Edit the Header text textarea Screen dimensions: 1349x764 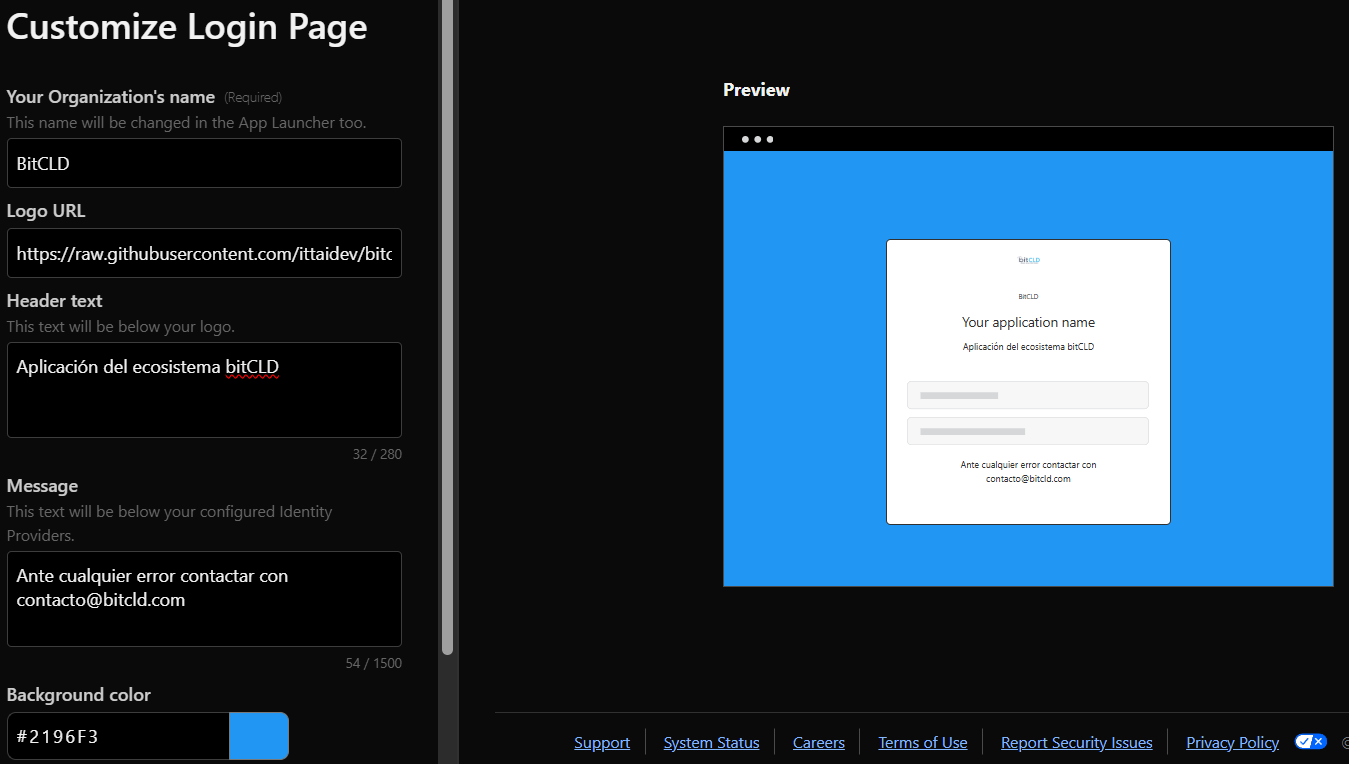point(204,390)
